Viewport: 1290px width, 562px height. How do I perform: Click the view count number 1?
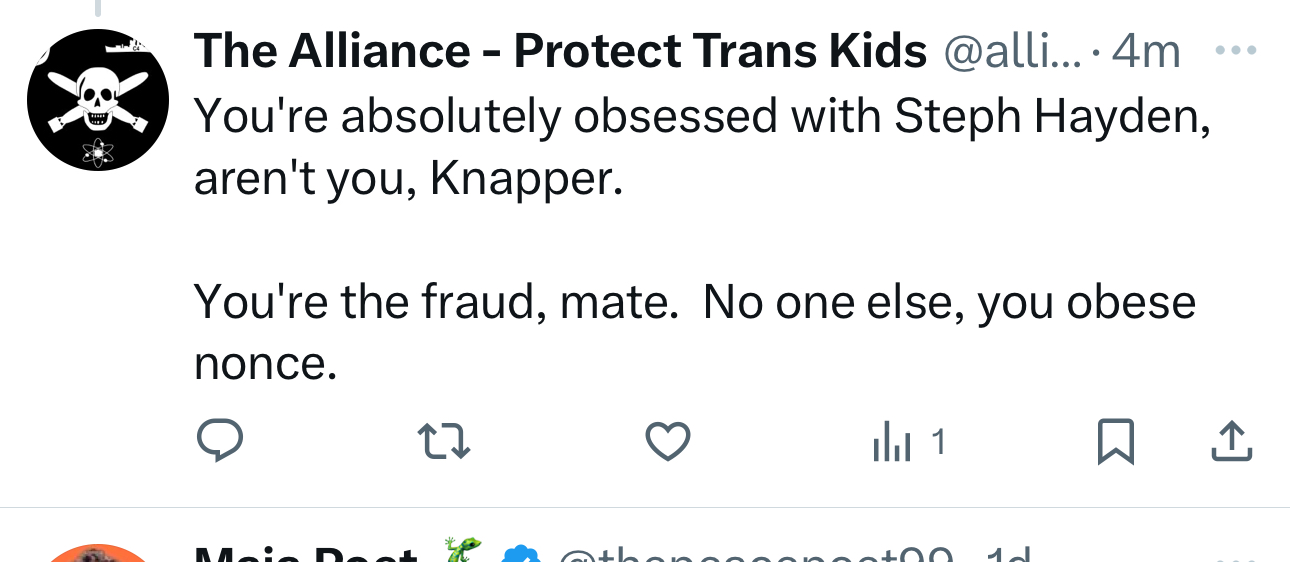pyautogui.click(x=938, y=441)
